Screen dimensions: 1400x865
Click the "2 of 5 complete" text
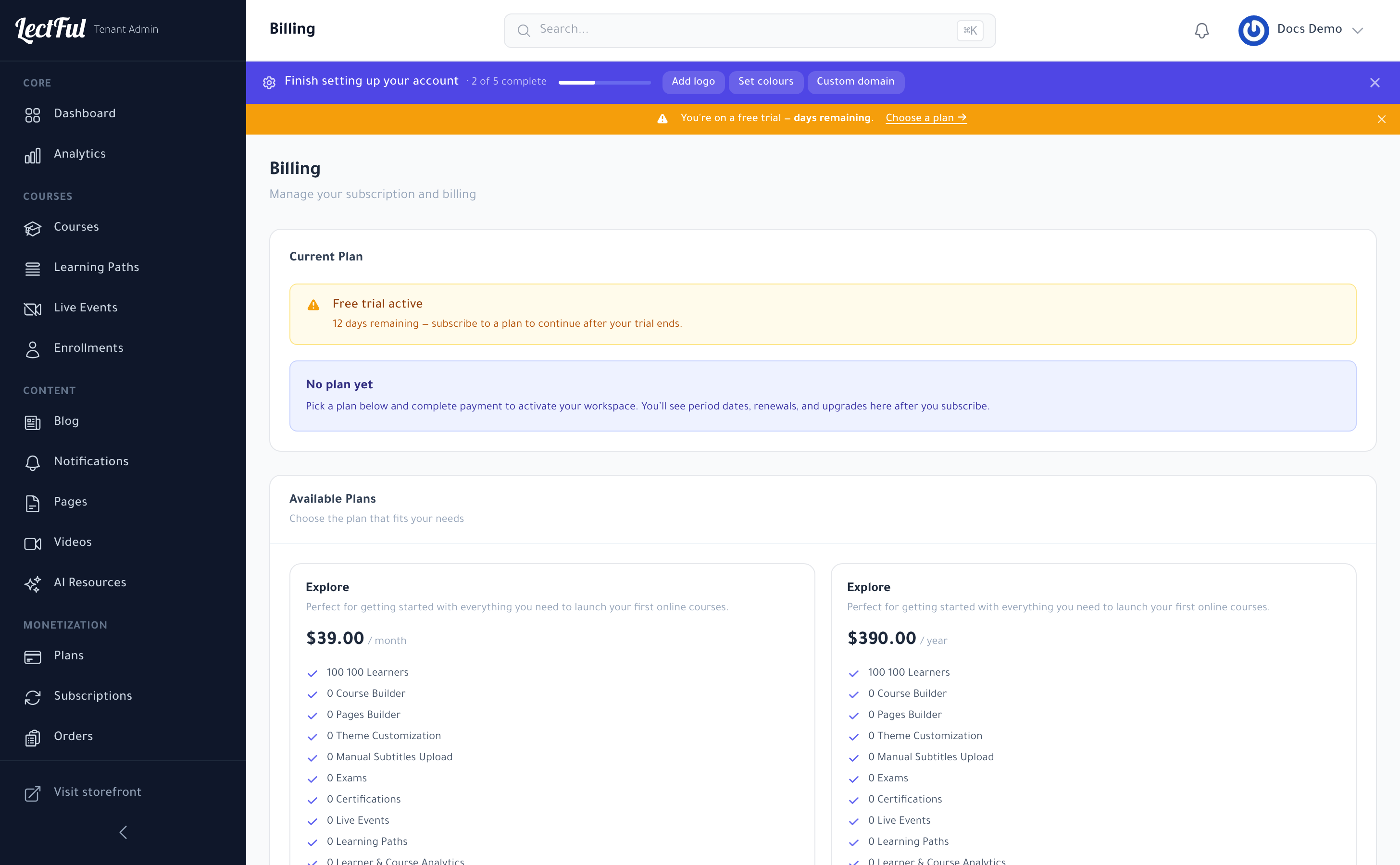click(509, 82)
